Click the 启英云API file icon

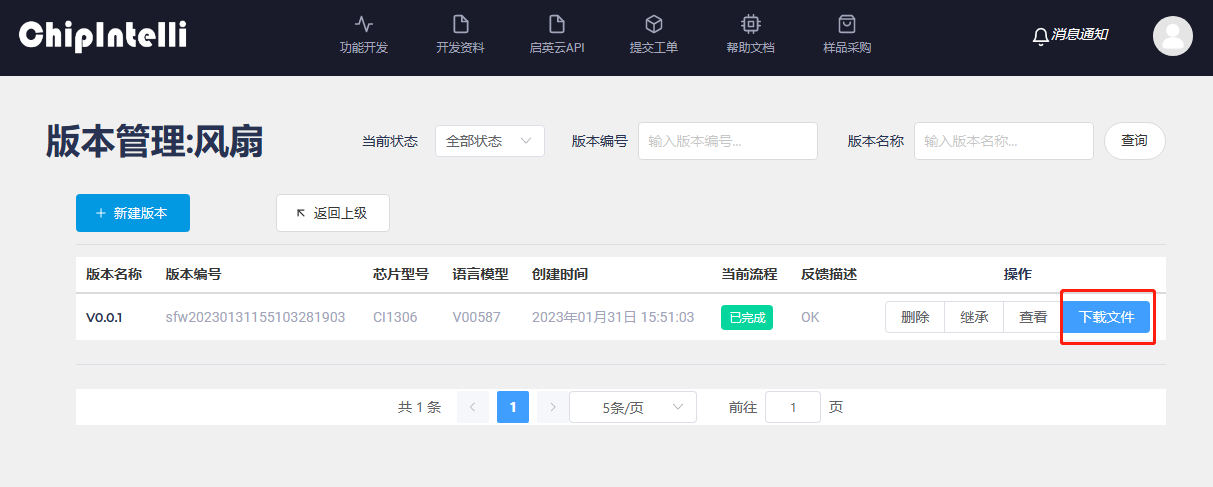point(557,24)
